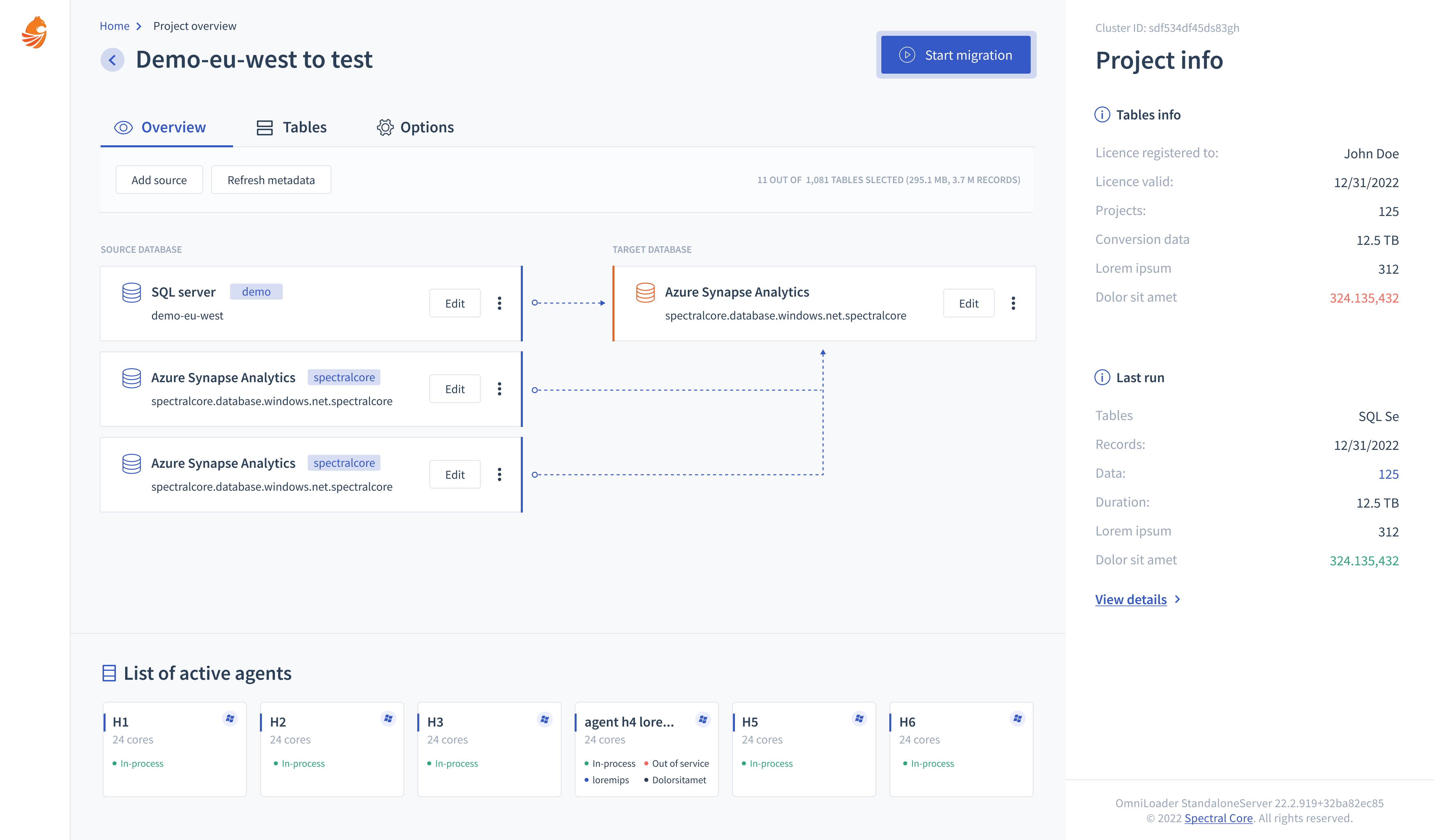Click the Tables info circle icon
Image resolution: width=1434 pixels, height=840 pixels.
pyautogui.click(x=1102, y=114)
